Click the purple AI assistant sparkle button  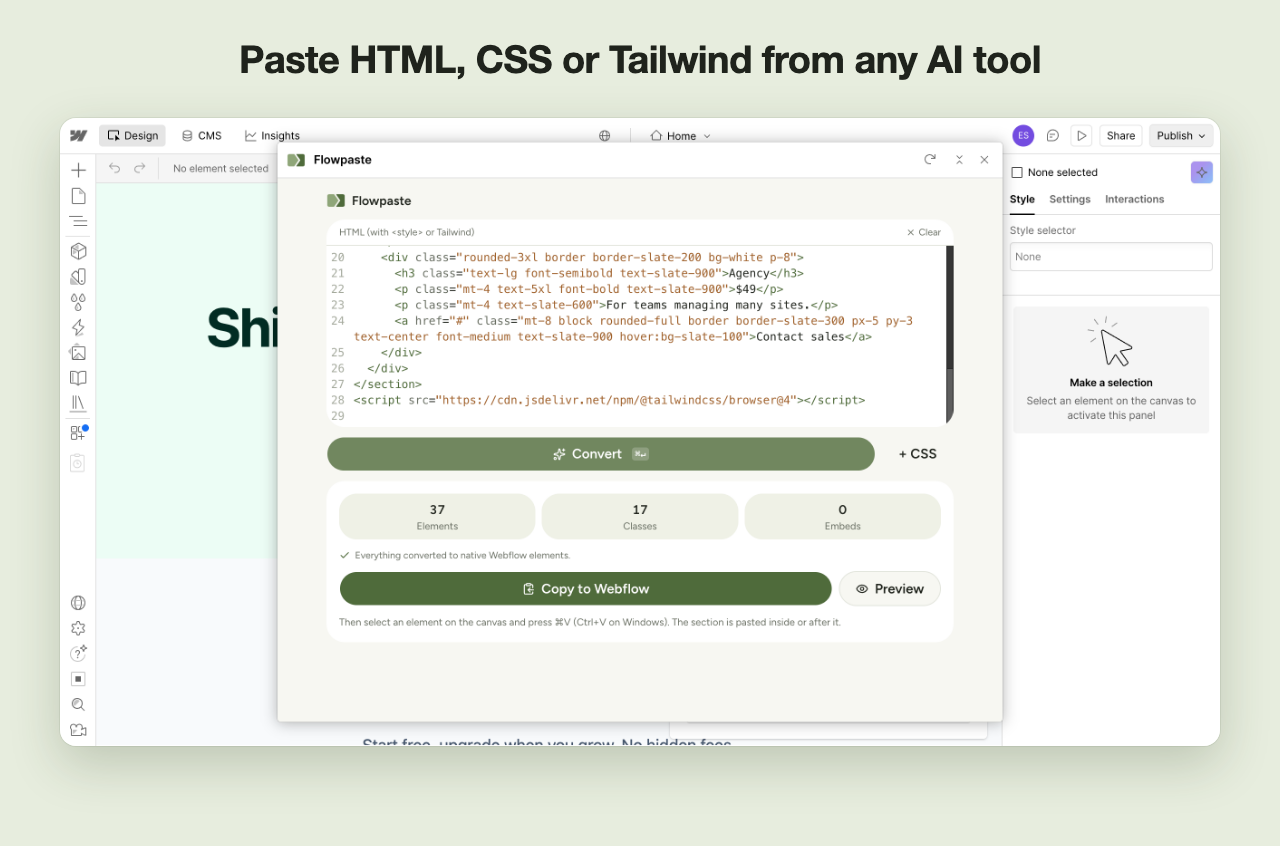1202,172
